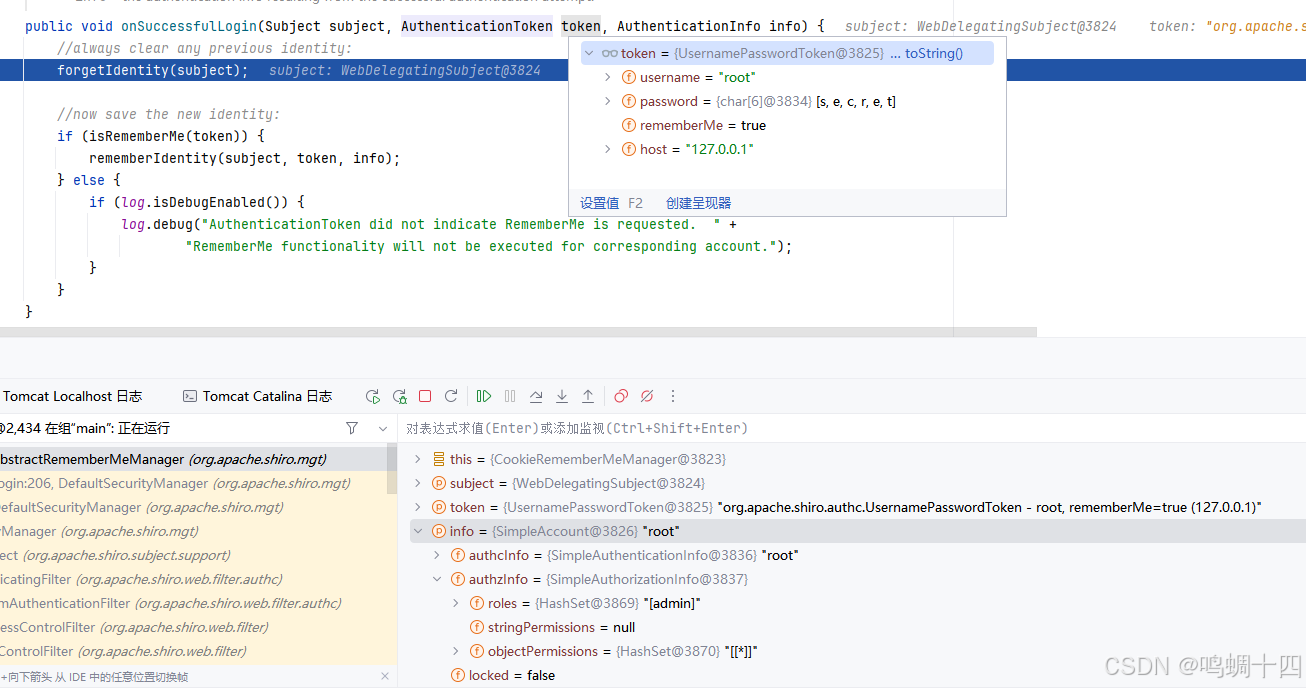The width and height of the screenshot is (1306, 688).
Task: Click 'token' parameter in method signature
Action: pyautogui.click(x=581, y=26)
